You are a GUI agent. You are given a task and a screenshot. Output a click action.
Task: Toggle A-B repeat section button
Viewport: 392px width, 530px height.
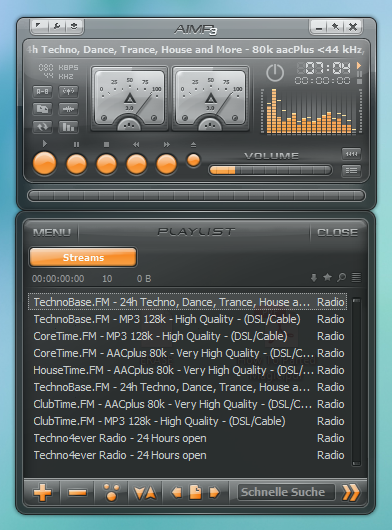pyautogui.click(x=43, y=91)
